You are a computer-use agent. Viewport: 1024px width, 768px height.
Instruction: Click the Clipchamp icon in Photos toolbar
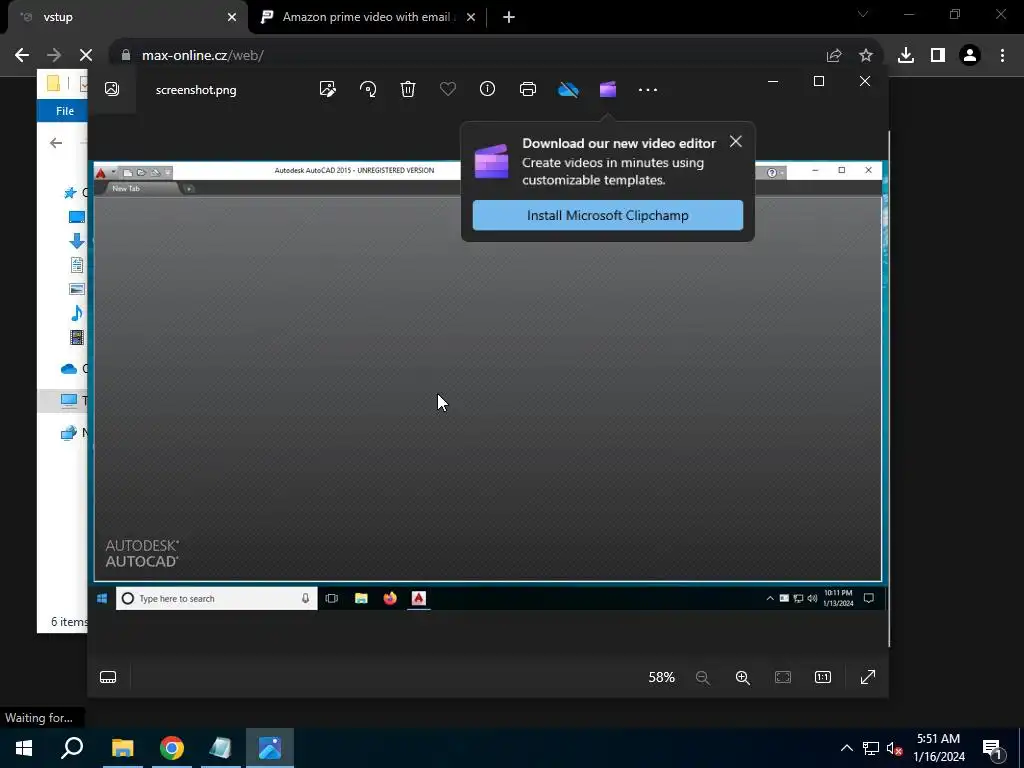(608, 89)
